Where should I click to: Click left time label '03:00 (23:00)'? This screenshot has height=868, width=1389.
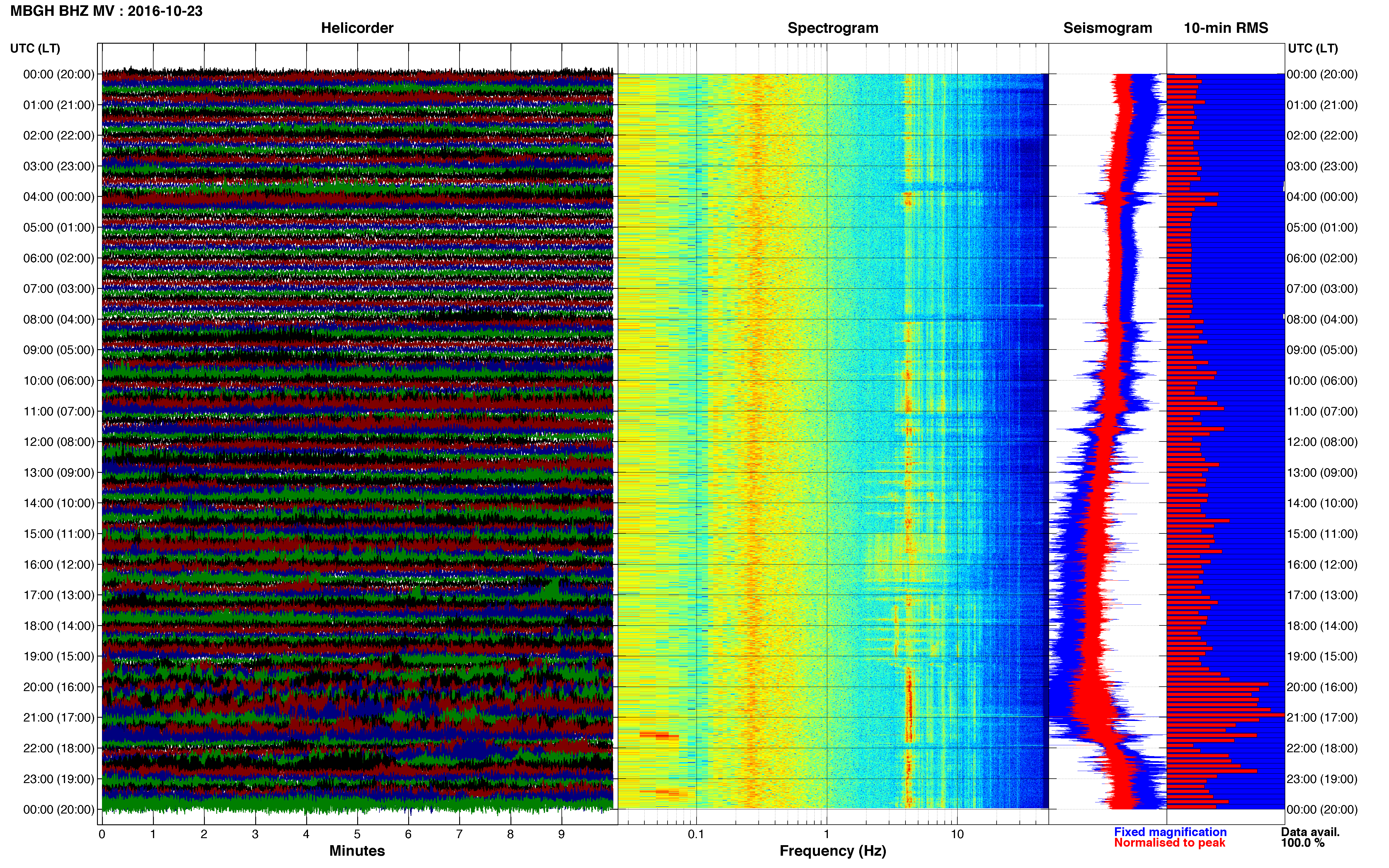(59, 166)
